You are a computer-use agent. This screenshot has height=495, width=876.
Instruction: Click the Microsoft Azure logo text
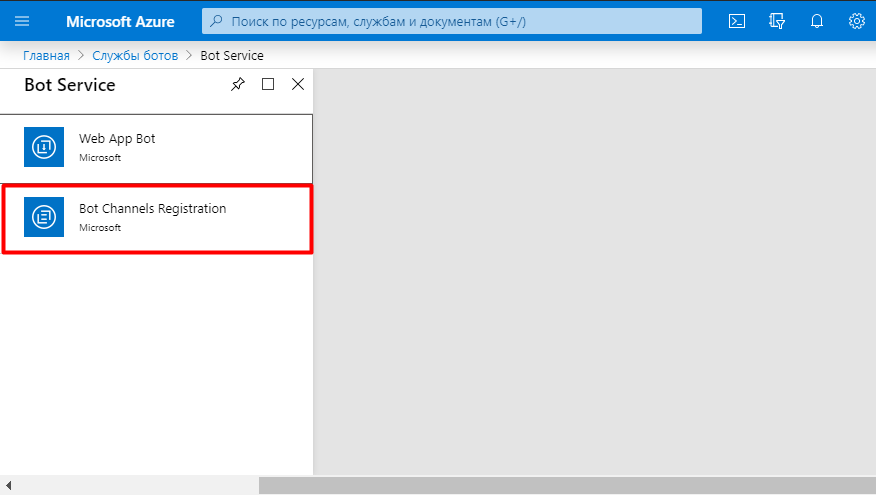click(120, 22)
